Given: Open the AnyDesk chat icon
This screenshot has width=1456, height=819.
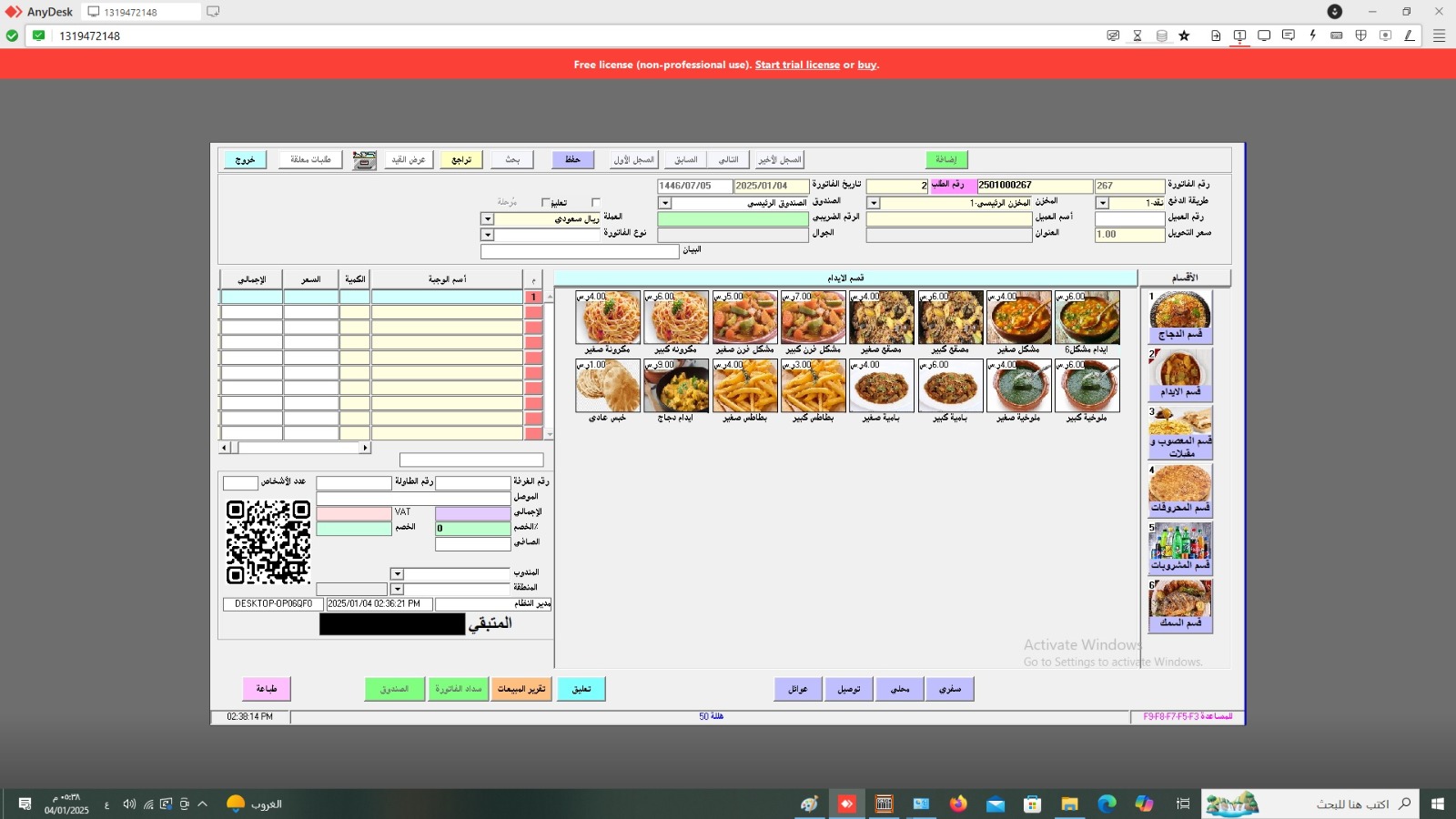Looking at the screenshot, I should click(1288, 35).
